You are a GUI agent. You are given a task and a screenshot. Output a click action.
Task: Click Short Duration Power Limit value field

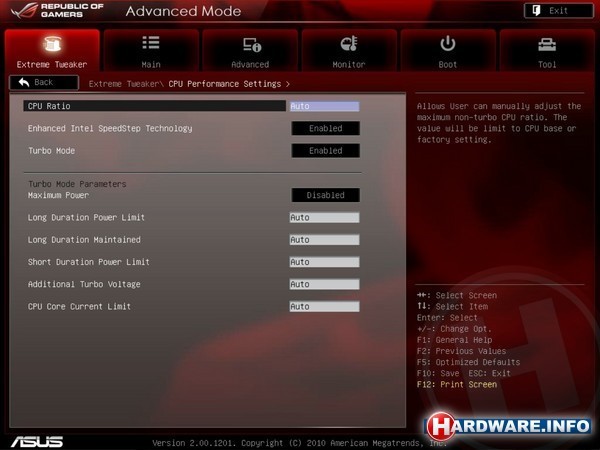pos(324,262)
